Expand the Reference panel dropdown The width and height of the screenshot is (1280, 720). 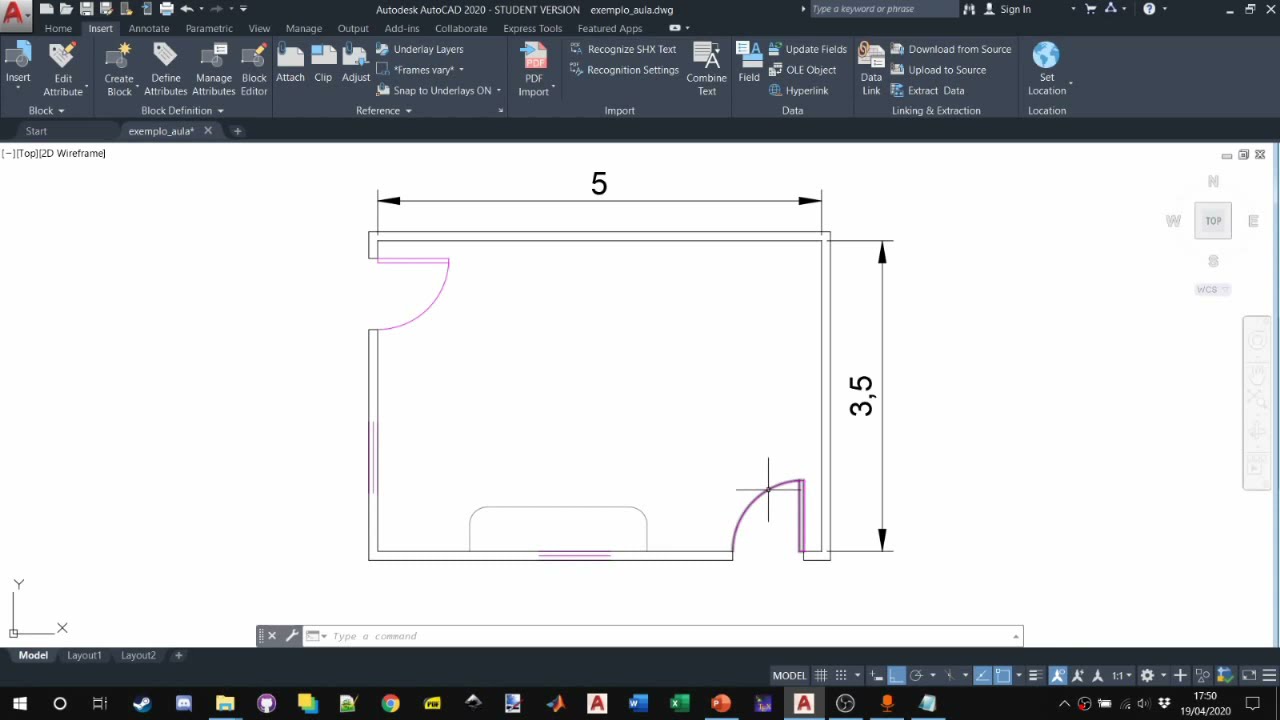click(384, 110)
